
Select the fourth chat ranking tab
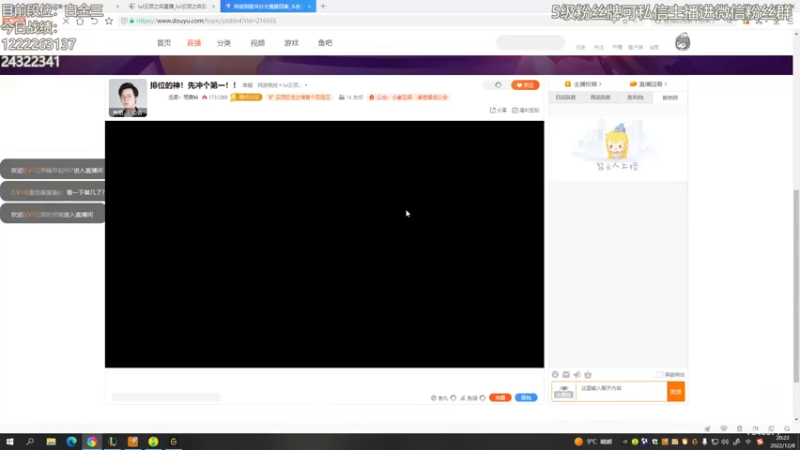click(670, 97)
